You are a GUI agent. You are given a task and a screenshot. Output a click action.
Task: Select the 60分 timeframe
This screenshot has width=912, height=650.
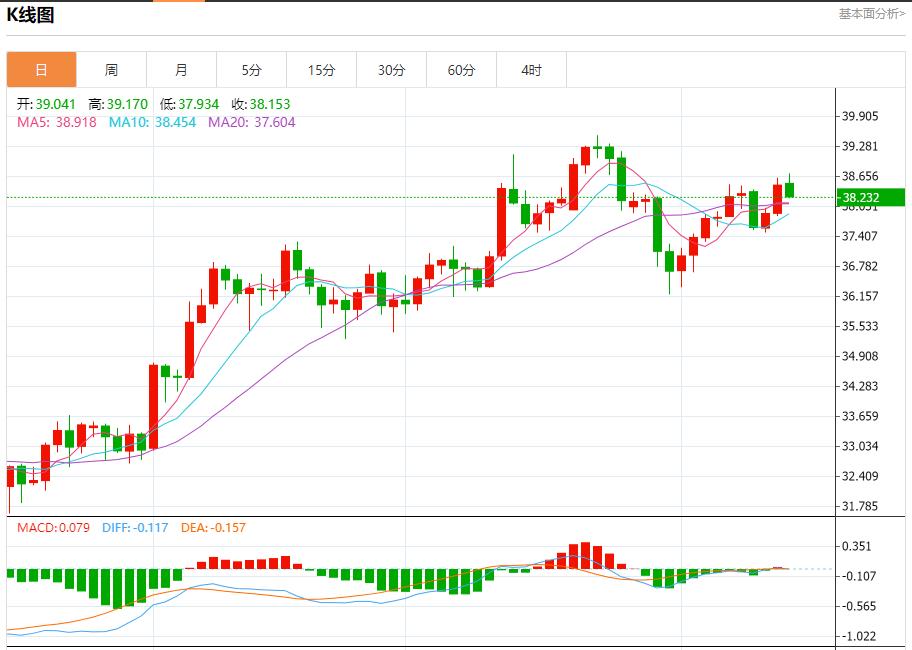pyautogui.click(x=461, y=70)
